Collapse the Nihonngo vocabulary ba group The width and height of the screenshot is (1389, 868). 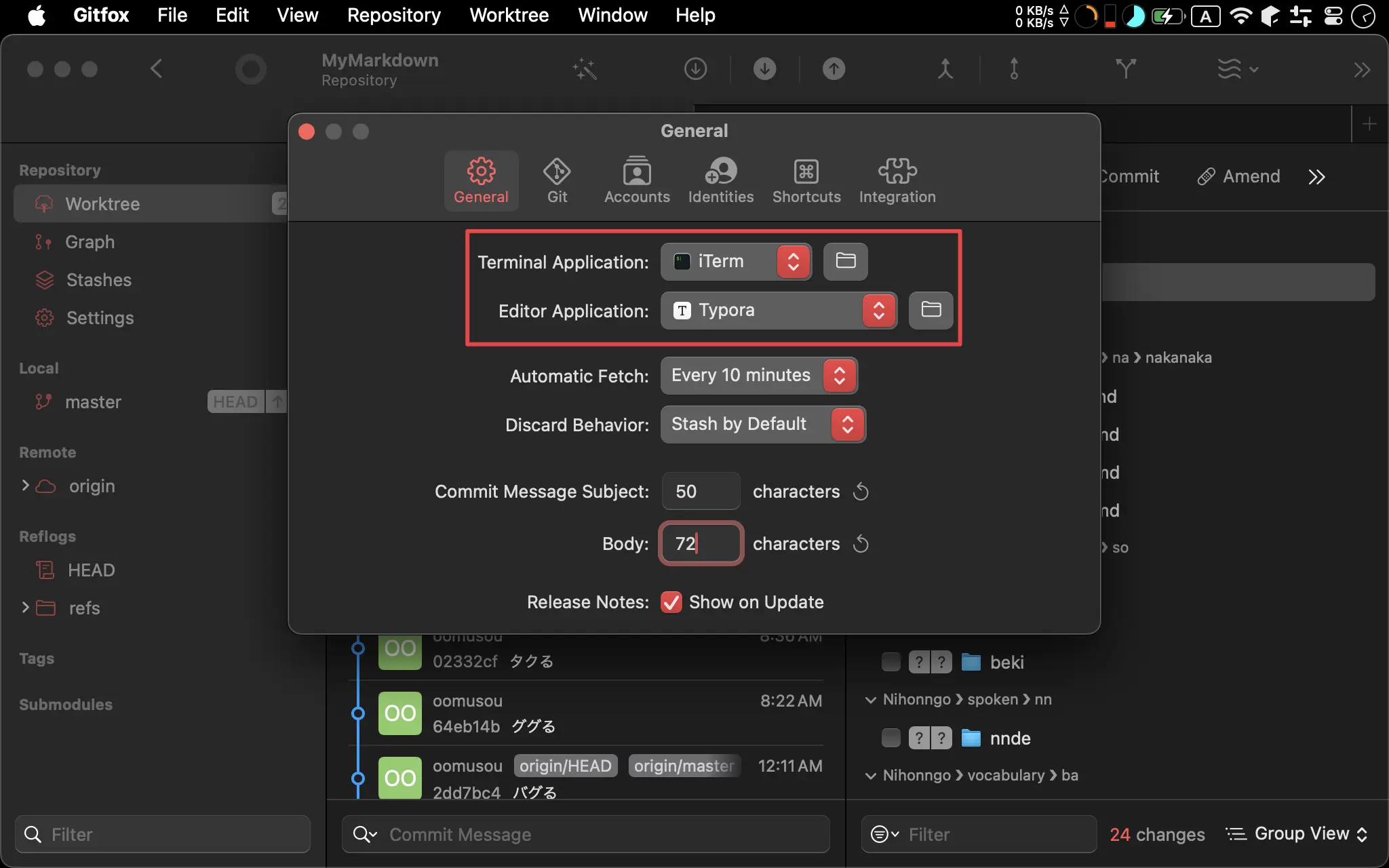pos(870,776)
